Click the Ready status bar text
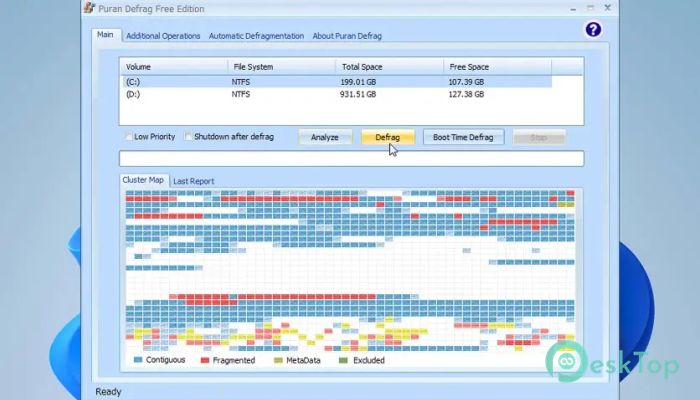This screenshot has width=700, height=400. [x=108, y=392]
